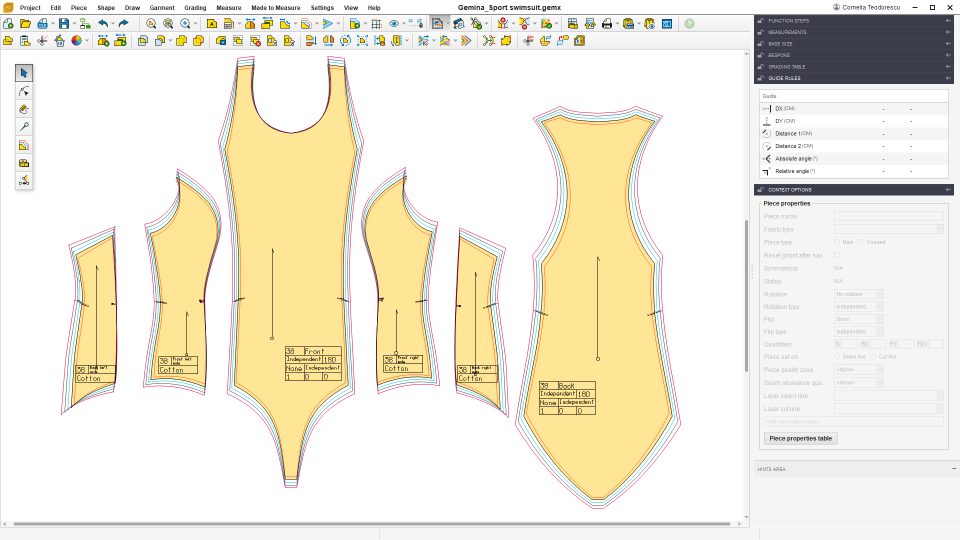Select the Main piece type radio button
This screenshot has width=960, height=540.
837,242
